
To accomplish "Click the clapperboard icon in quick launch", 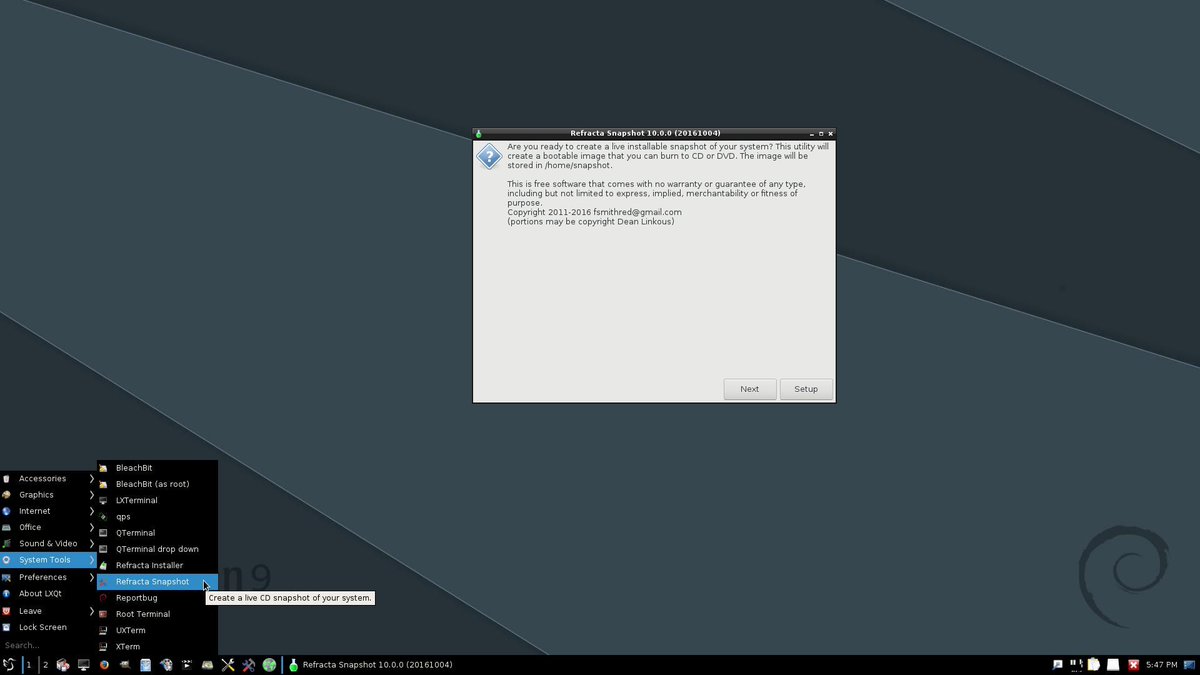I will (186, 665).
